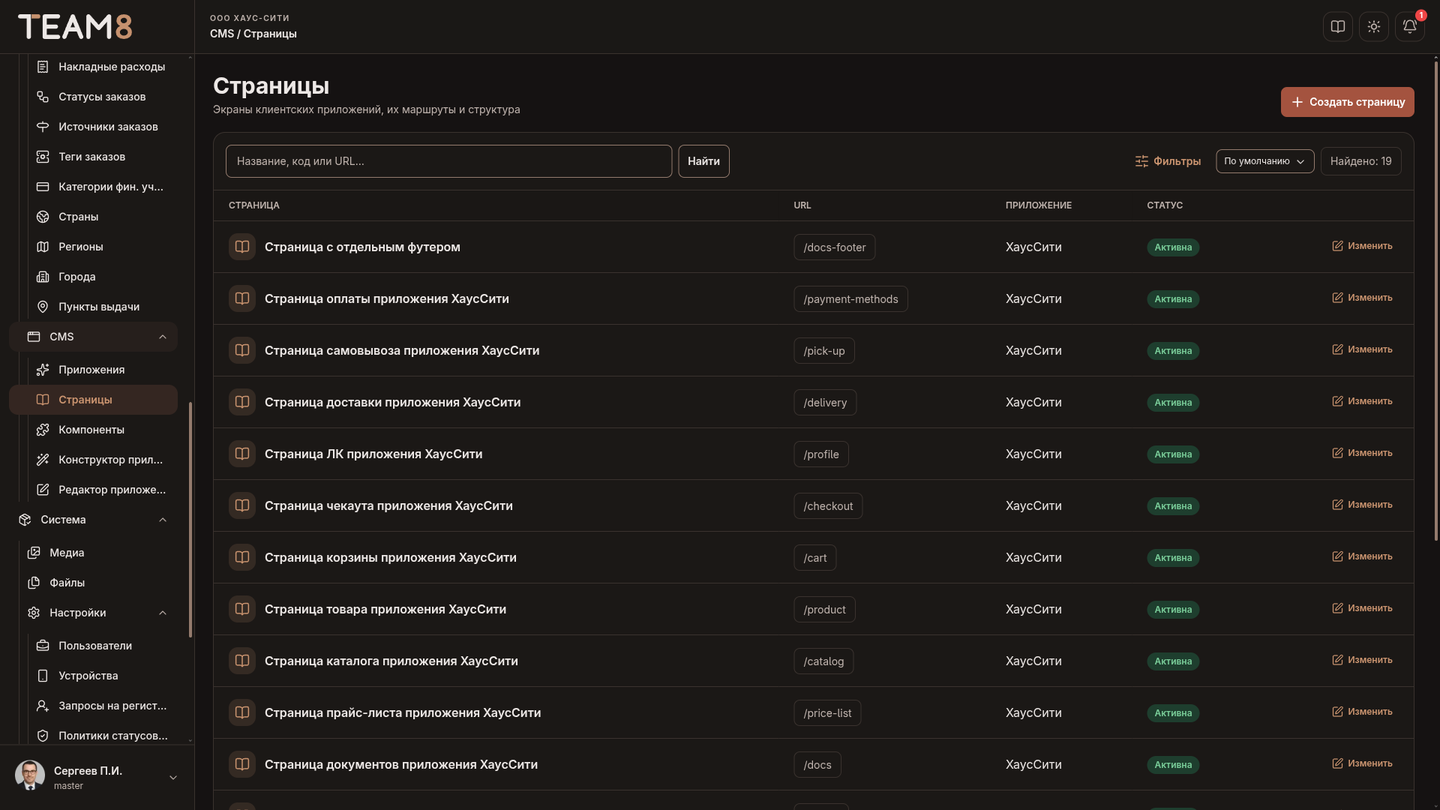The height and width of the screenshot is (810, 1440).
Task: Click the Название, код или URL search field
Action: 449,161
